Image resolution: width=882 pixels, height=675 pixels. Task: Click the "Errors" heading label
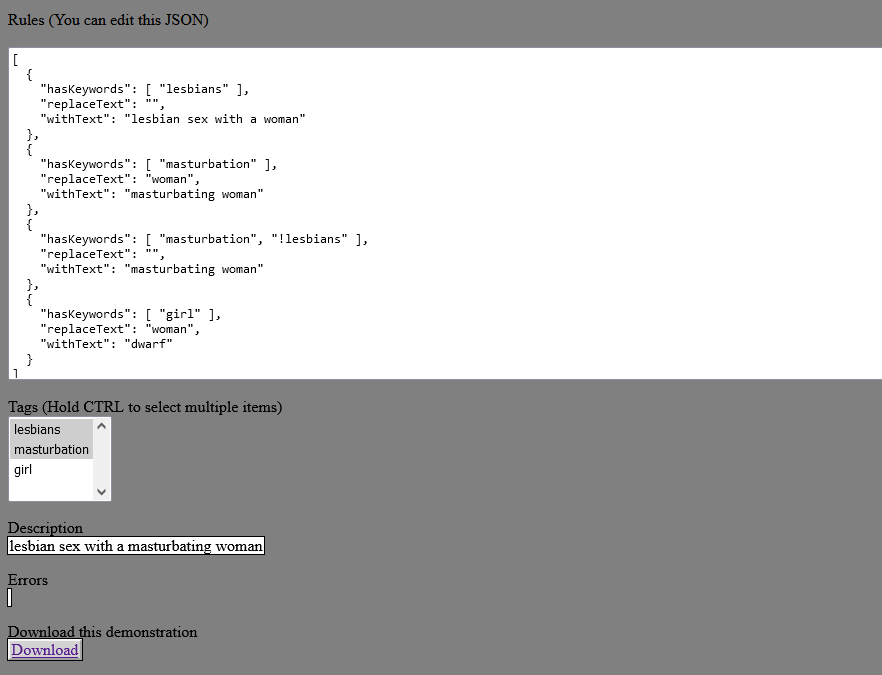pyautogui.click(x=28, y=580)
